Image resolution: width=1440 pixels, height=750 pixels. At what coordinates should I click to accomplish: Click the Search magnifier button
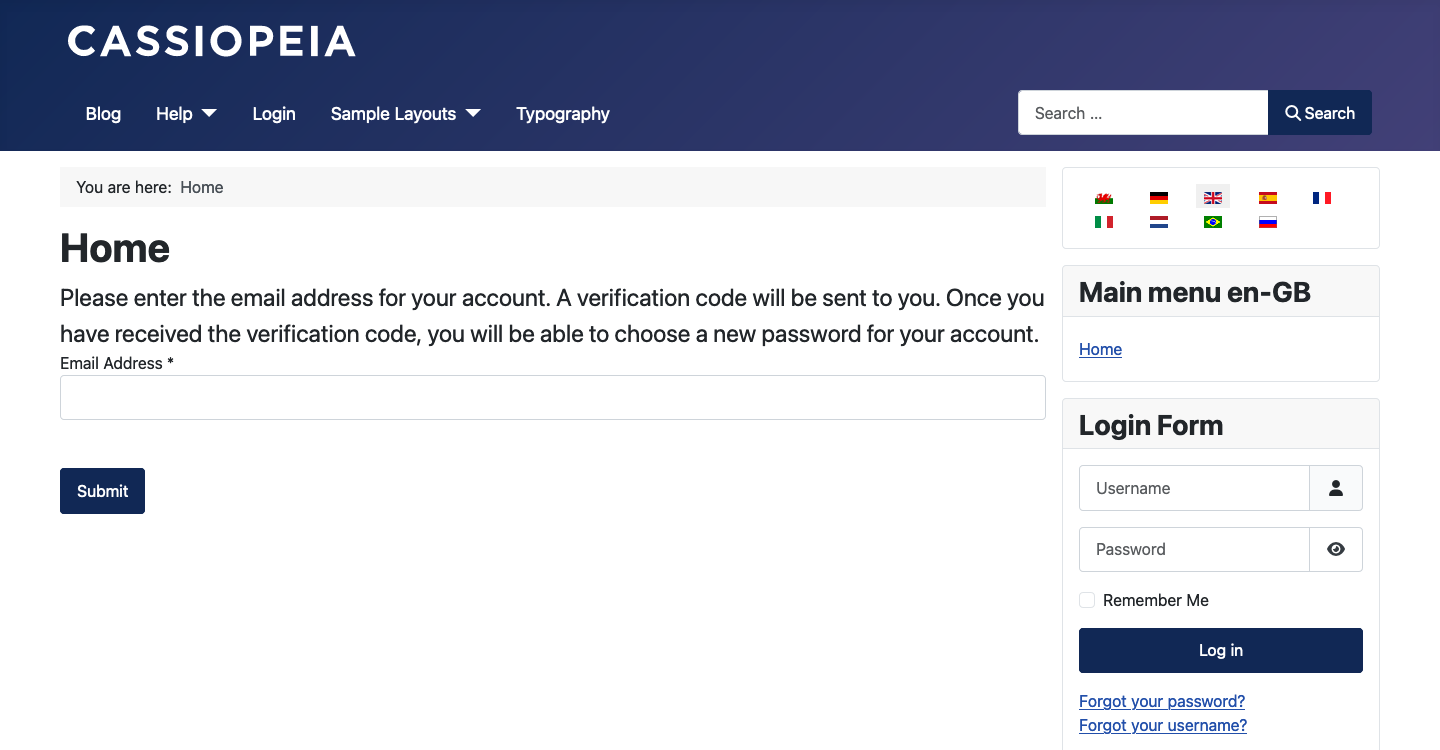pos(1319,113)
